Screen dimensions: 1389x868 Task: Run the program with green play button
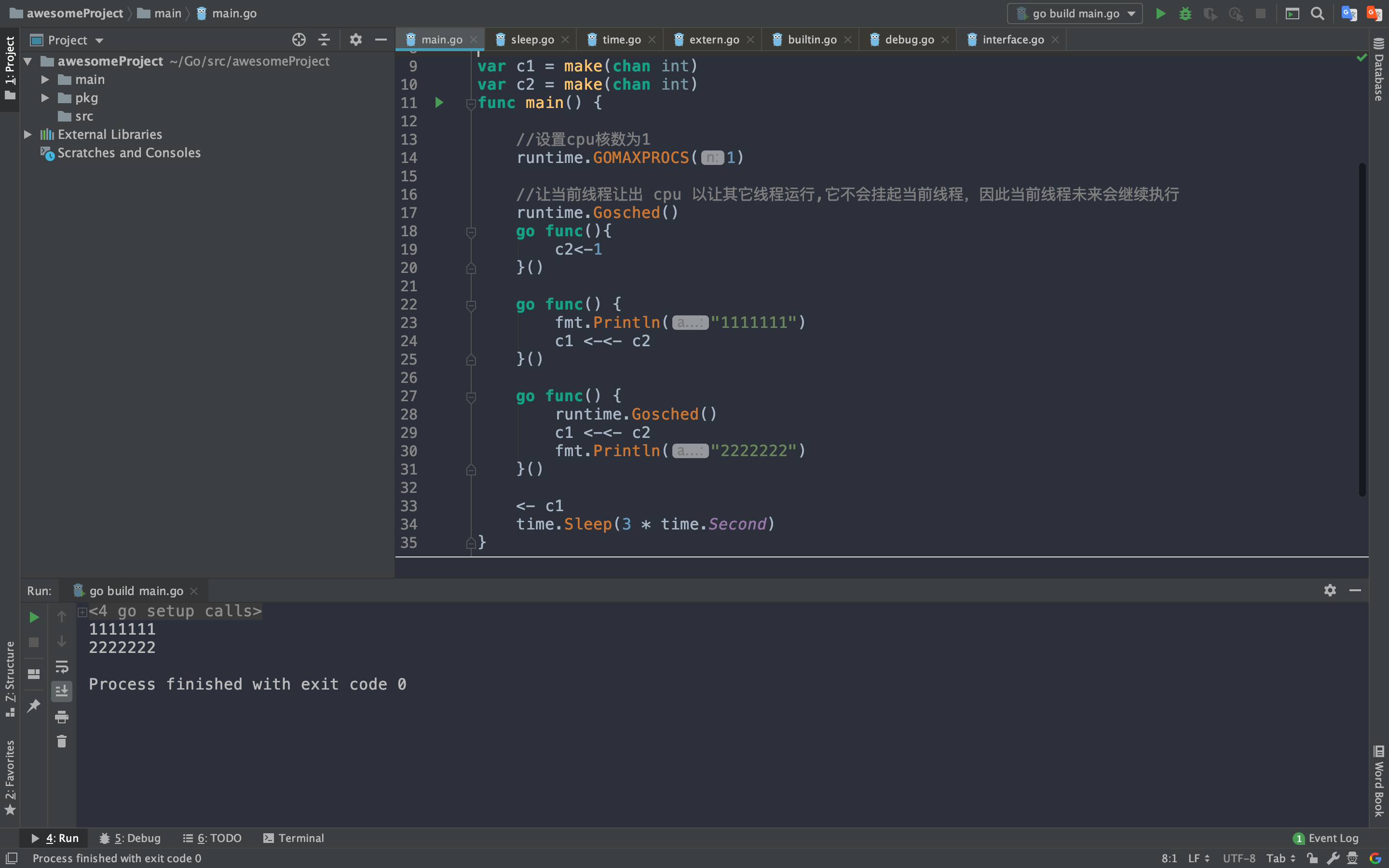1160,14
